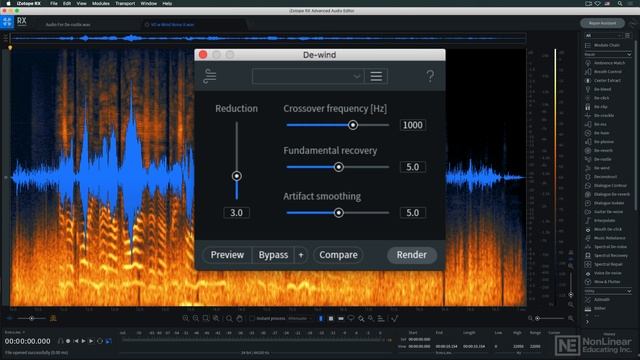Open the View menu
This screenshot has width=640, height=360.
[x=82, y=3]
